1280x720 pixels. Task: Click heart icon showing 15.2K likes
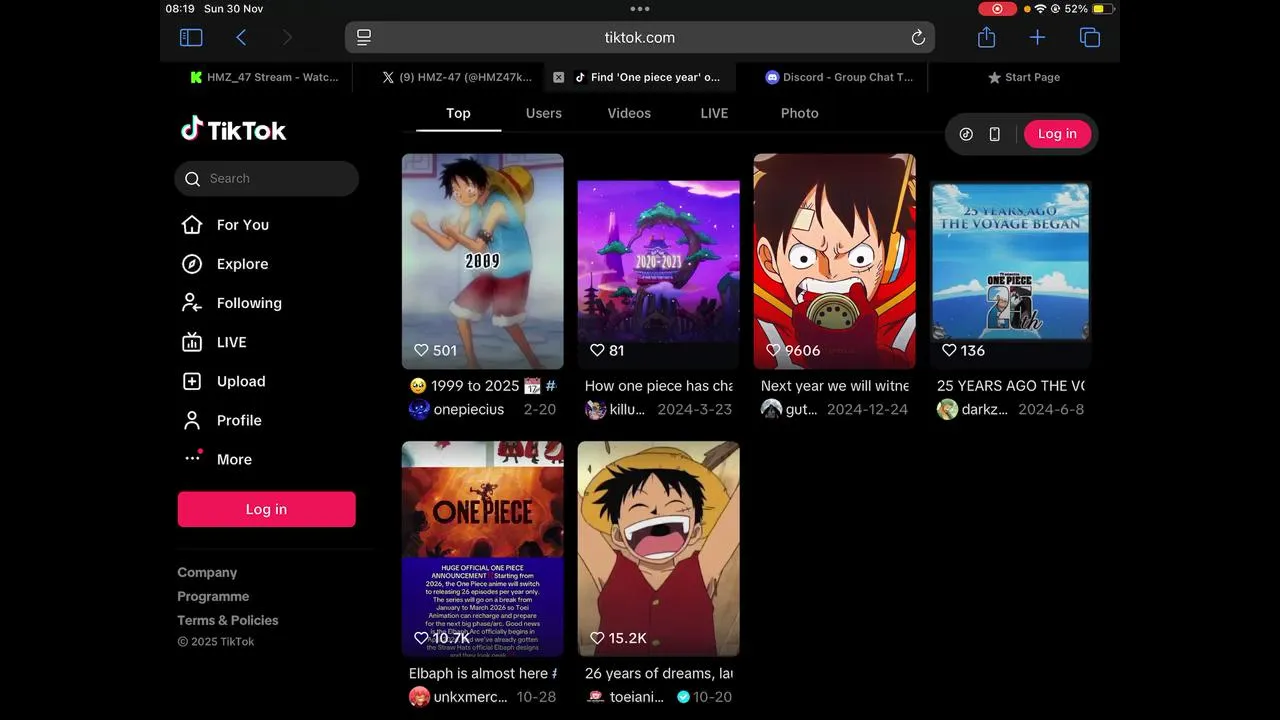pos(597,638)
